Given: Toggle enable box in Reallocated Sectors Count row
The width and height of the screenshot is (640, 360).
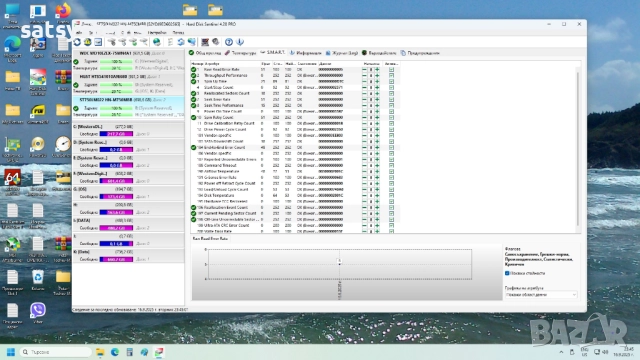Looking at the screenshot, I should [391, 93].
